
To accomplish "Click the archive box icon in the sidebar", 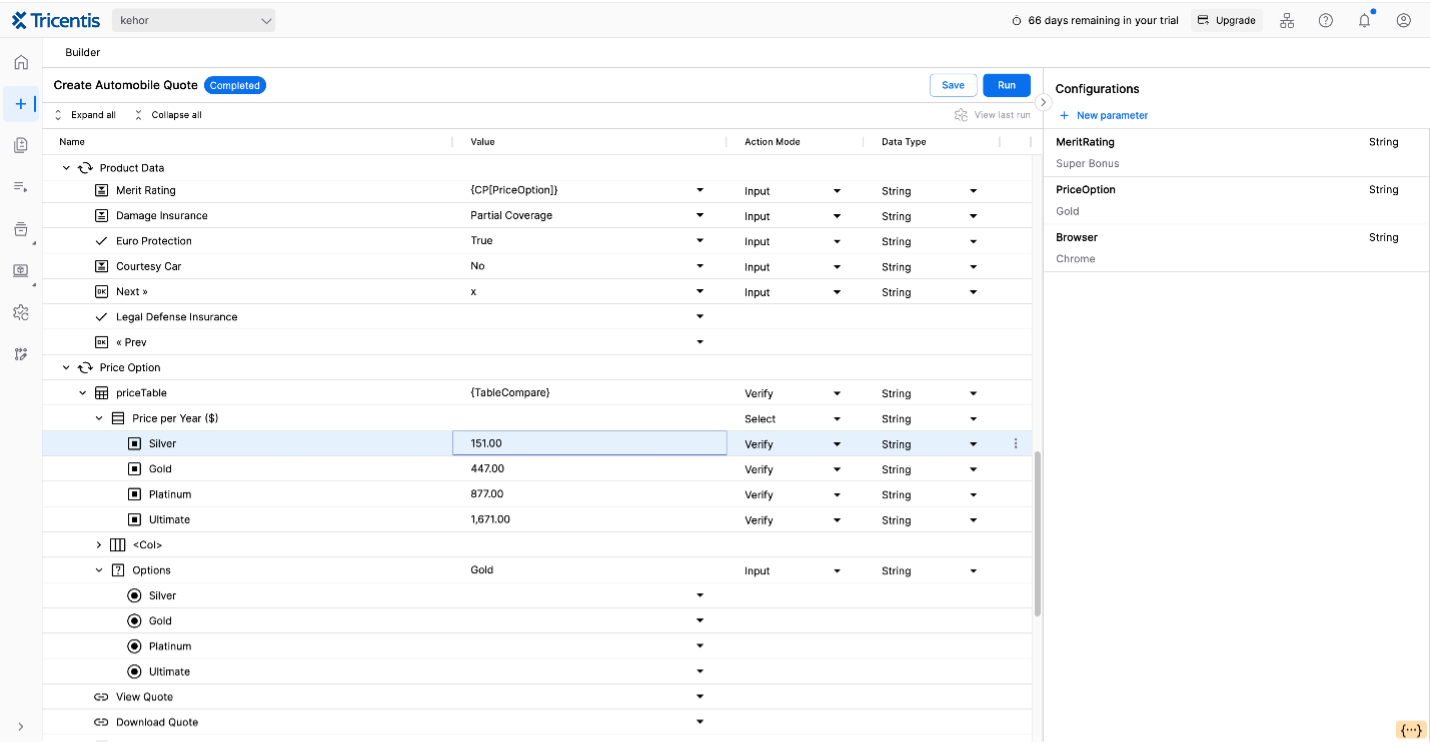I will click(21, 228).
